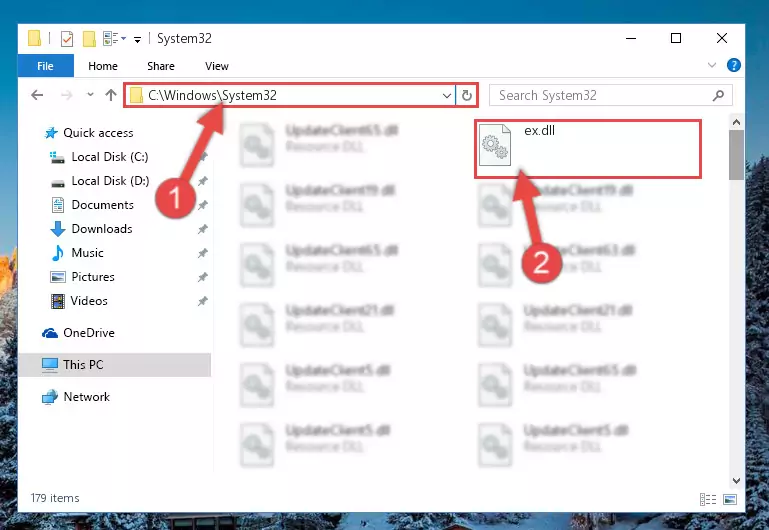Click the pin icon next to Videos

(202, 301)
